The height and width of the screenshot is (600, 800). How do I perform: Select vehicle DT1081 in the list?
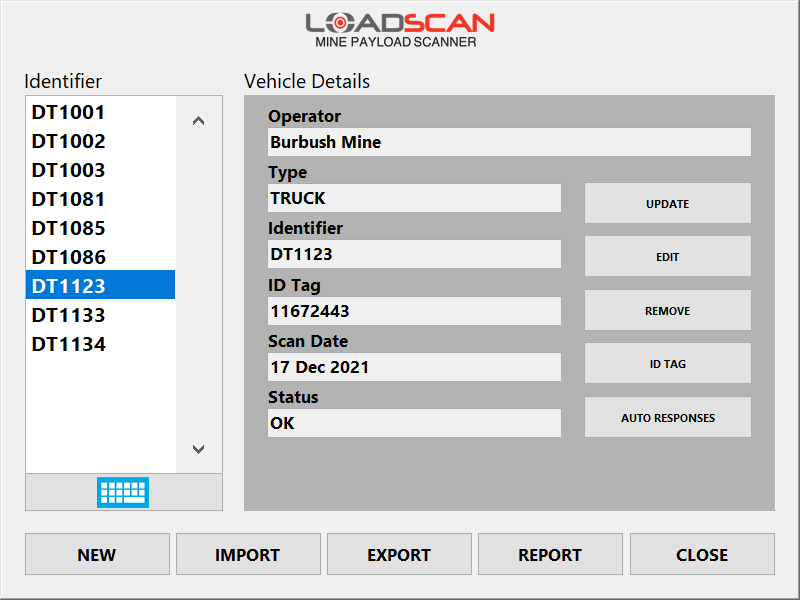coord(101,199)
